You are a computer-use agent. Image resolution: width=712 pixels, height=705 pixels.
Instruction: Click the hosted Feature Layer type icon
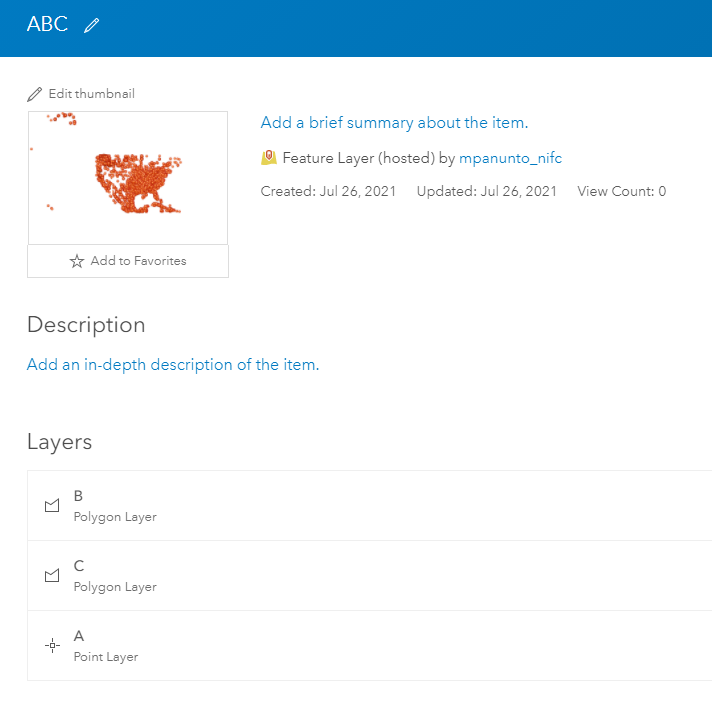(x=269, y=158)
